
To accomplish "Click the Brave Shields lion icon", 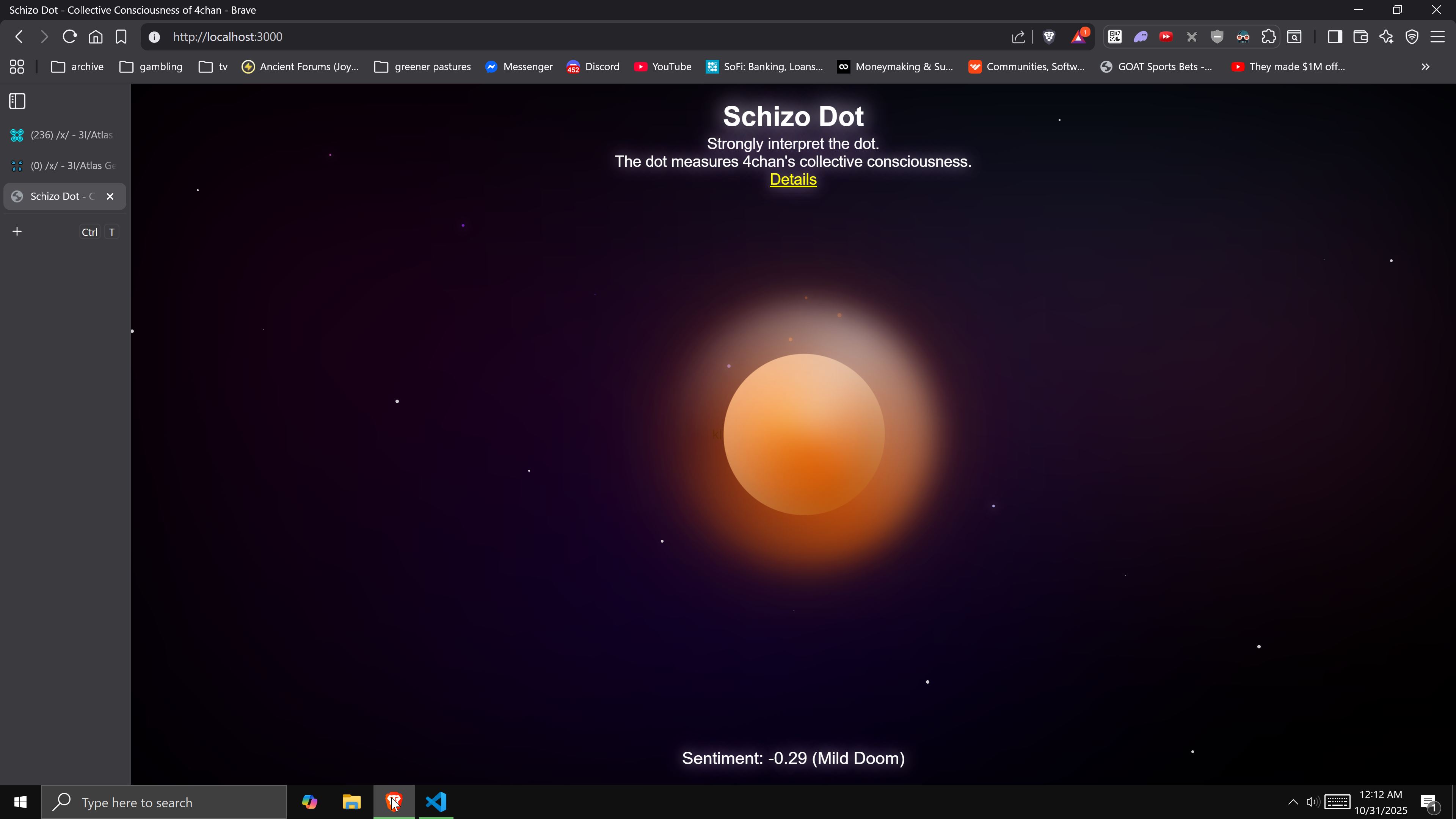I will pos(1049,37).
